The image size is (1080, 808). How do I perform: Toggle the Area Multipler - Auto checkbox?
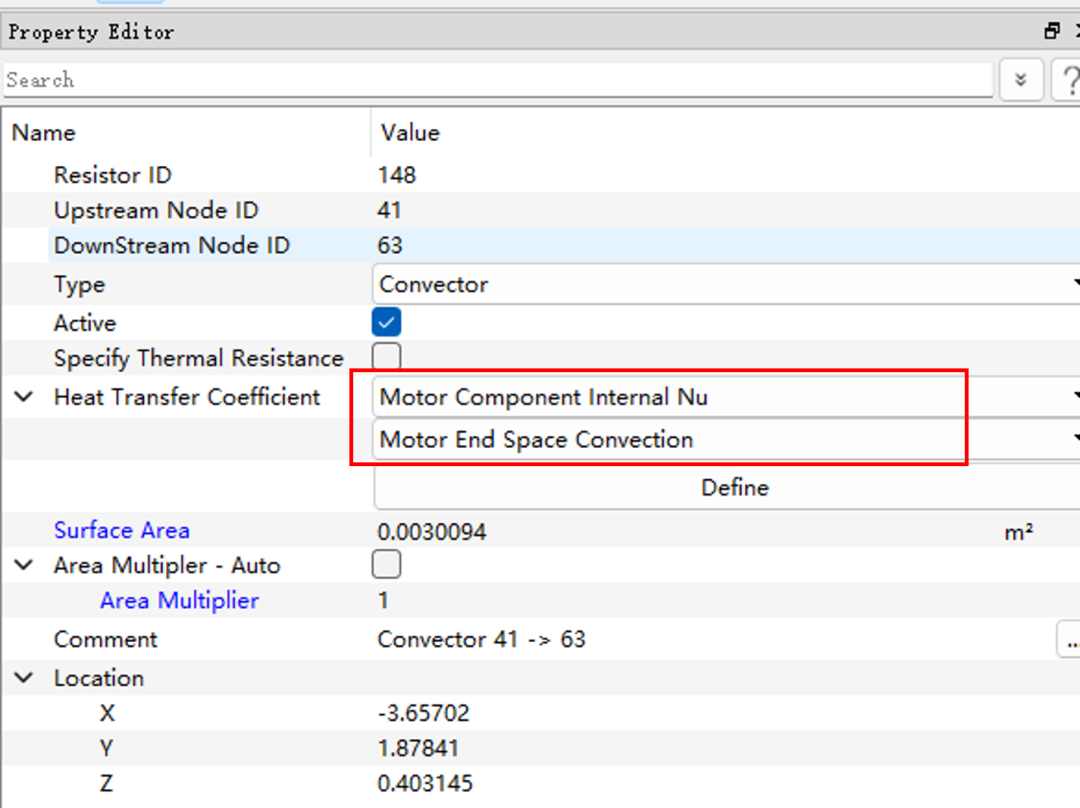(386, 565)
